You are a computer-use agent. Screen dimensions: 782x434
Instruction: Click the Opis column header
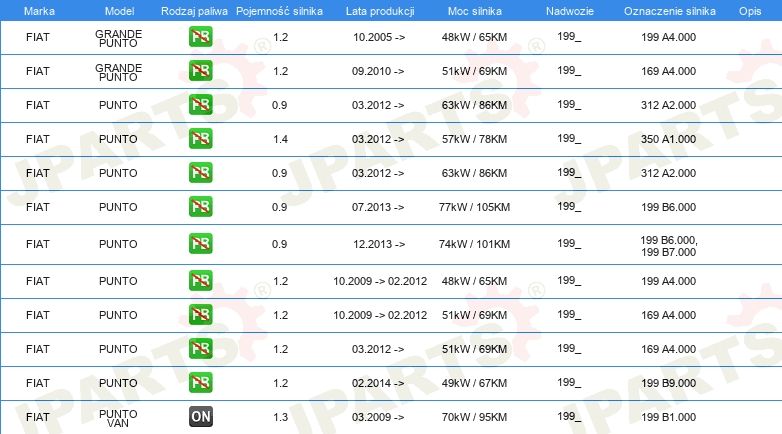pyautogui.click(x=750, y=11)
